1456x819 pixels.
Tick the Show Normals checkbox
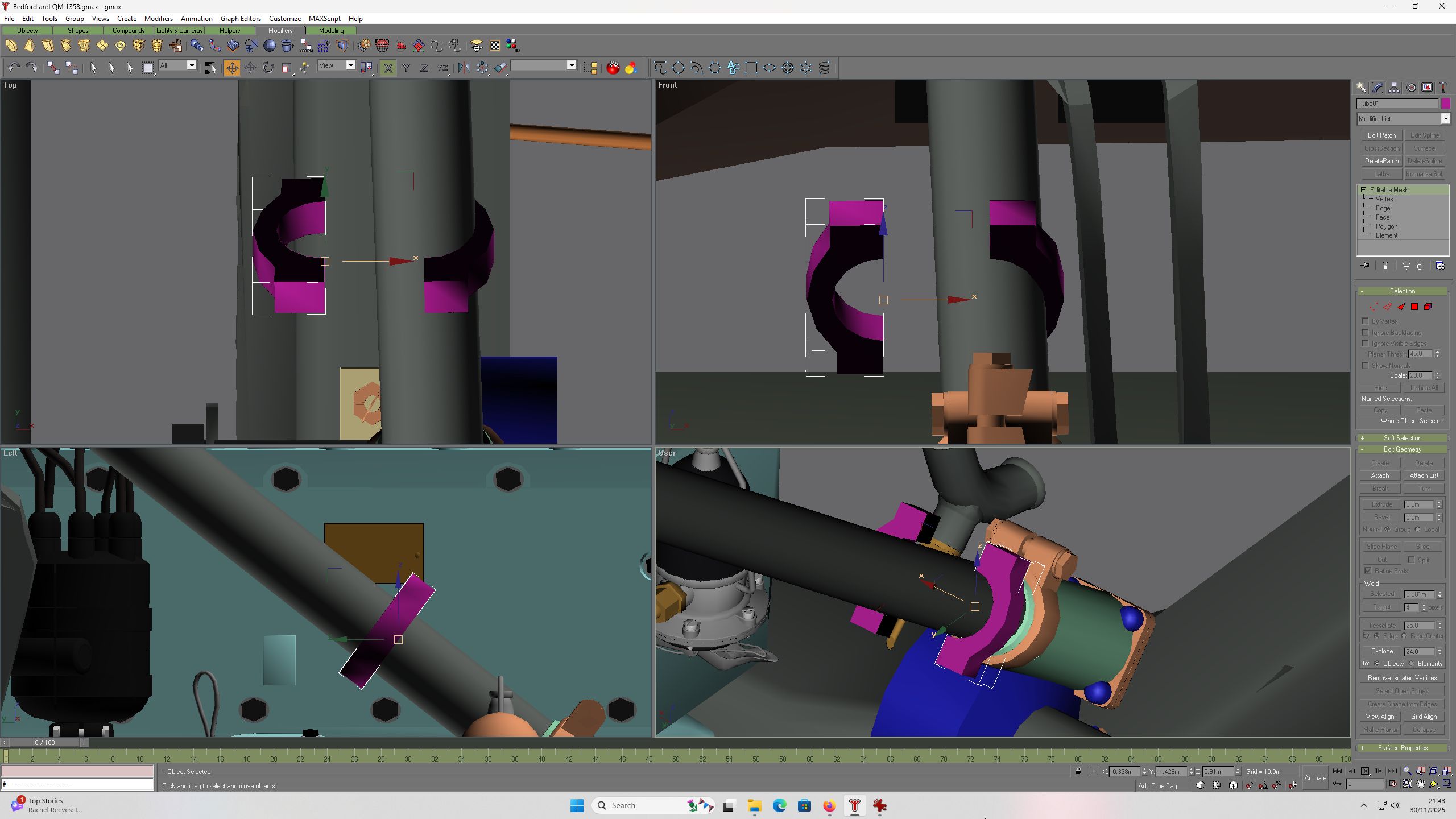[x=1366, y=365]
